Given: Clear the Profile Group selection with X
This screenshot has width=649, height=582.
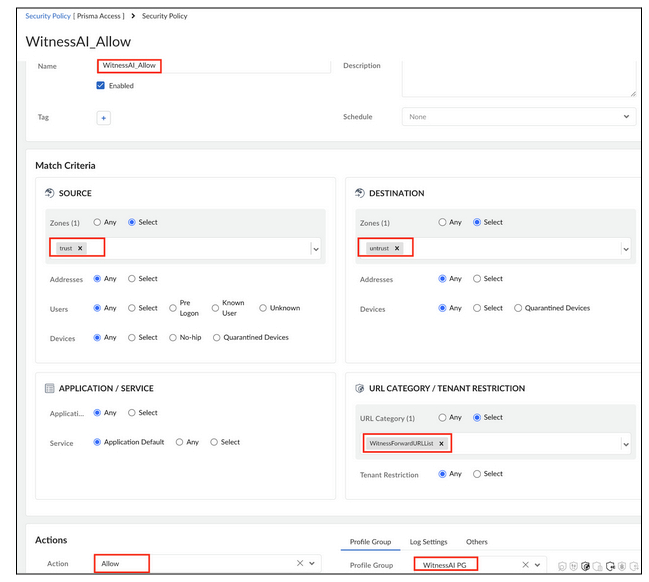Looking at the screenshot, I should coord(525,565).
